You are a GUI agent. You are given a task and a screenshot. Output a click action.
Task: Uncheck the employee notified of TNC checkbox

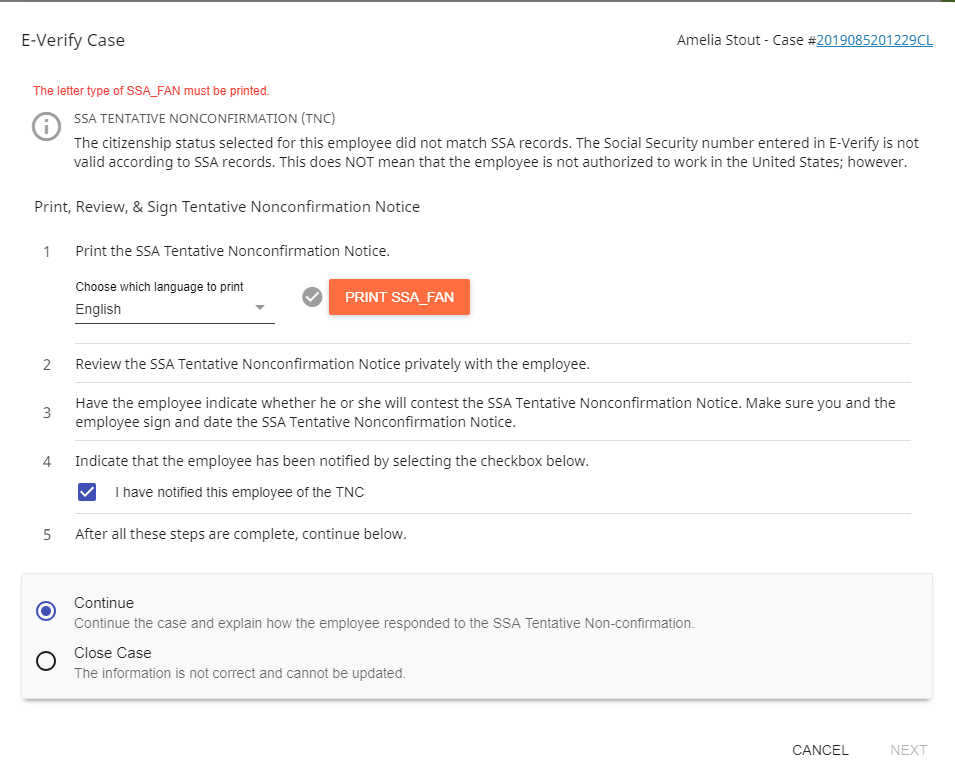tap(87, 492)
